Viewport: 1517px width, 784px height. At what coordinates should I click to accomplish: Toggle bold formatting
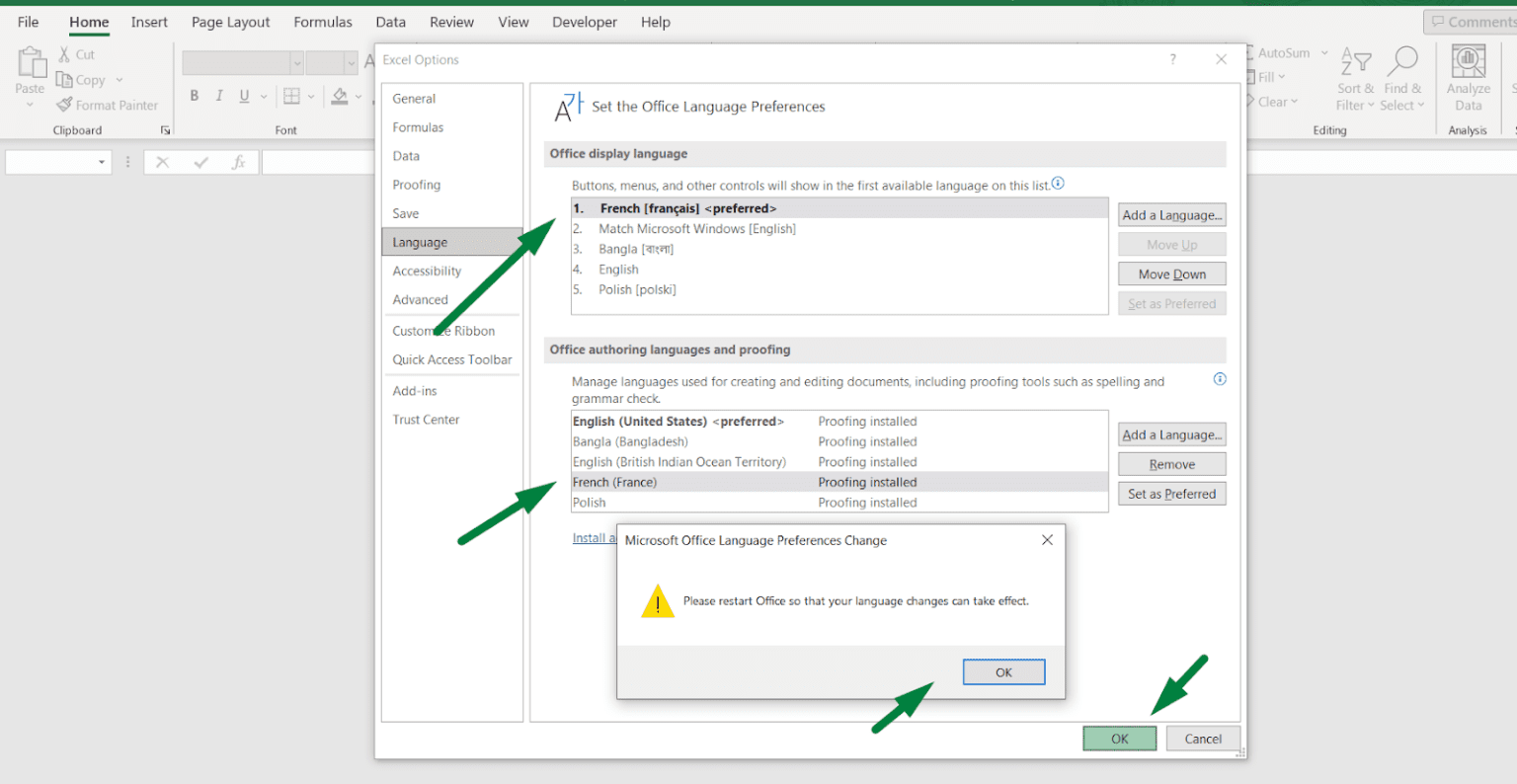195,96
